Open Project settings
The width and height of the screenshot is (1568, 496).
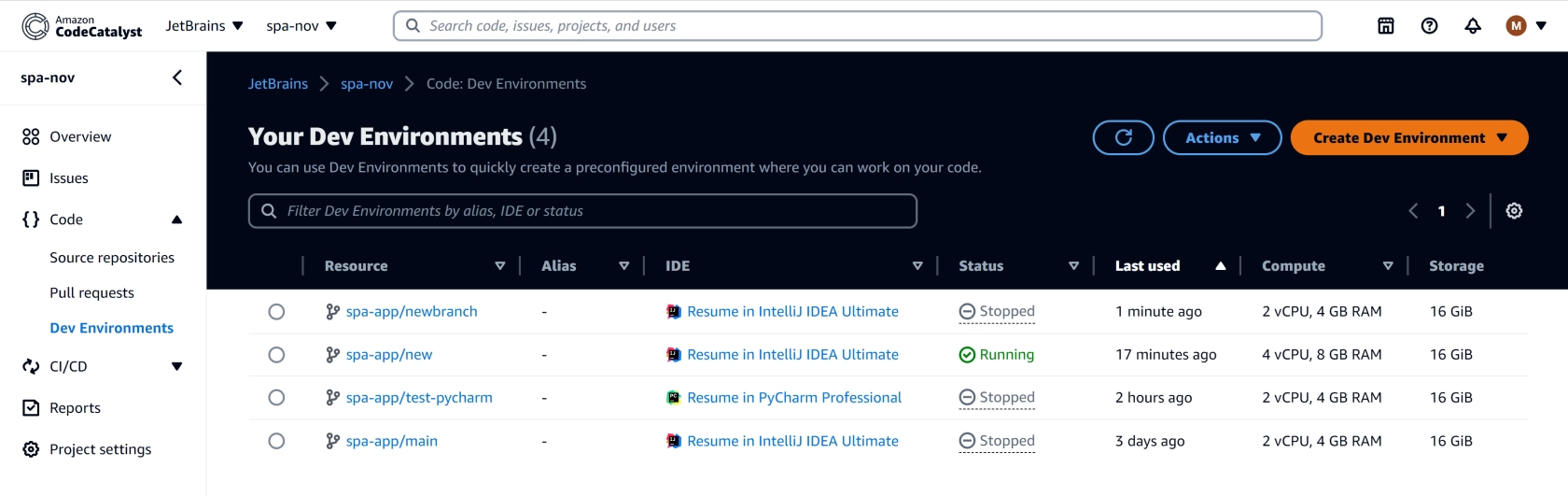pyautogui.click(x=103, y=449)
